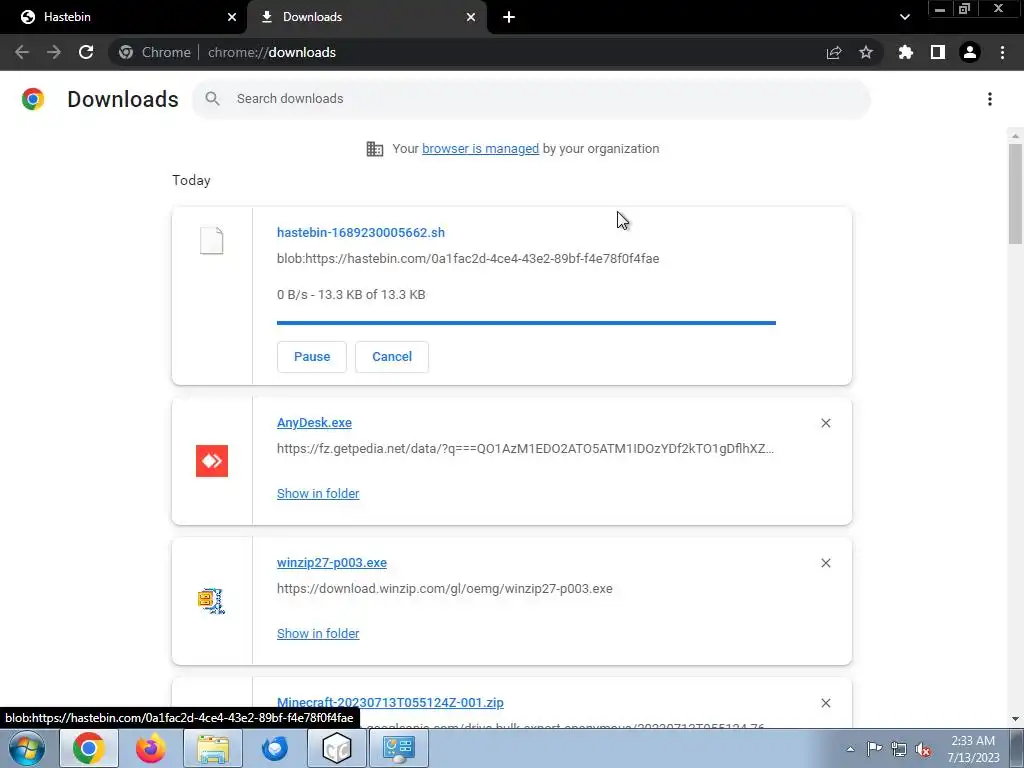The image size is (1024, 768).
Task: Click the generic file icon of the hastebin download
Action: [x=212, y=240]
